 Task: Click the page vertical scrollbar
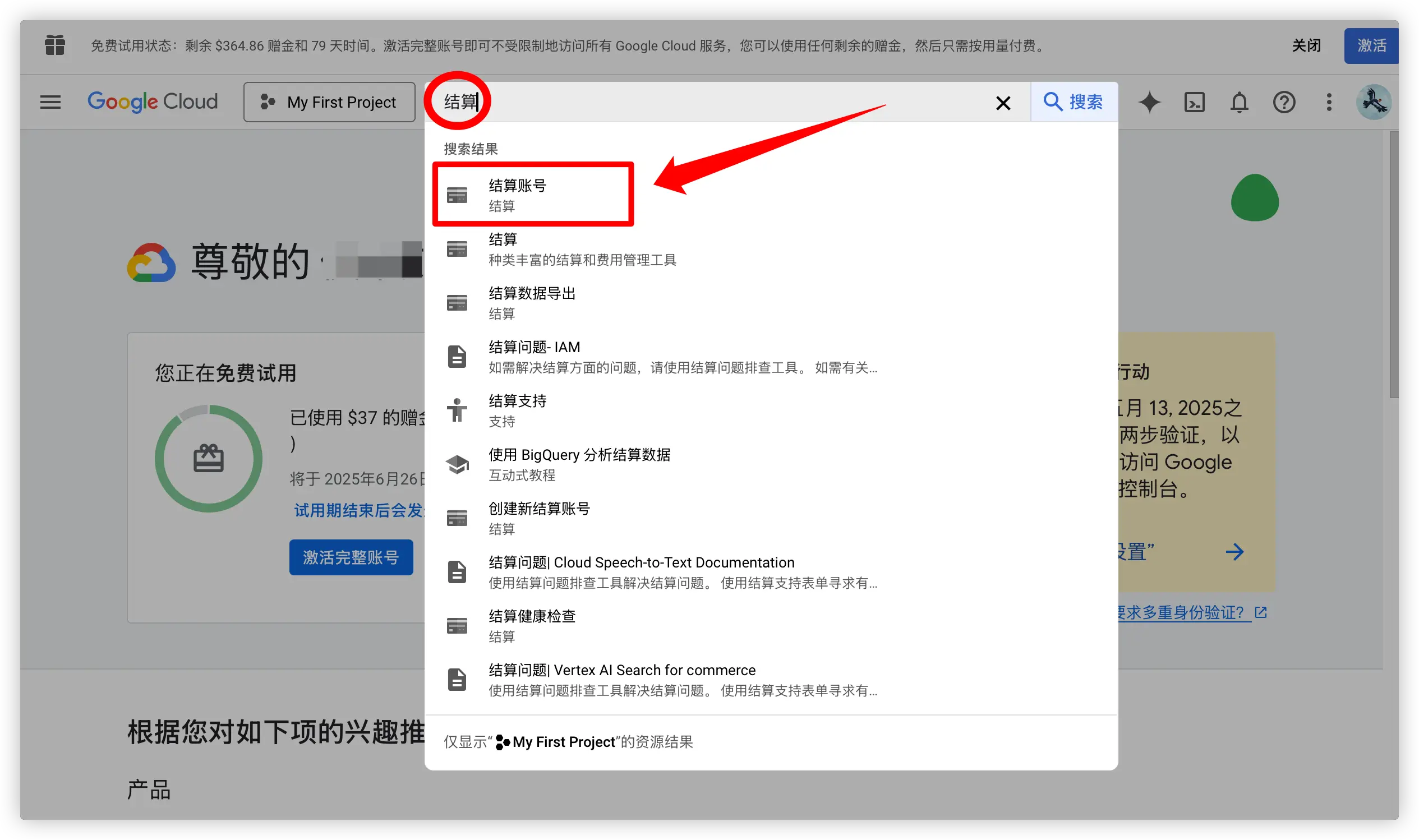point(1393,265)
